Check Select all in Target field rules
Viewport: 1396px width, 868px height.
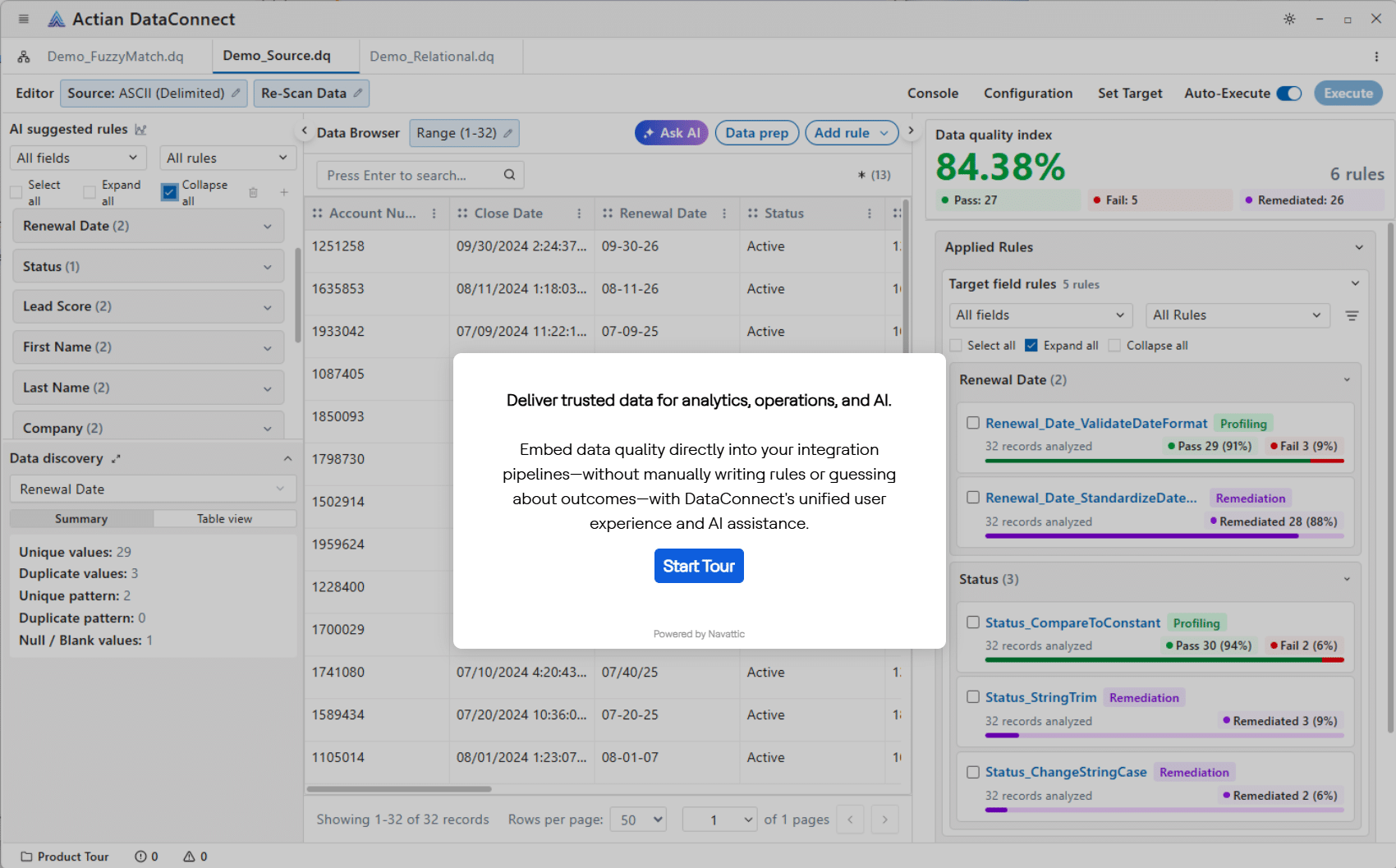click(956, 346)
